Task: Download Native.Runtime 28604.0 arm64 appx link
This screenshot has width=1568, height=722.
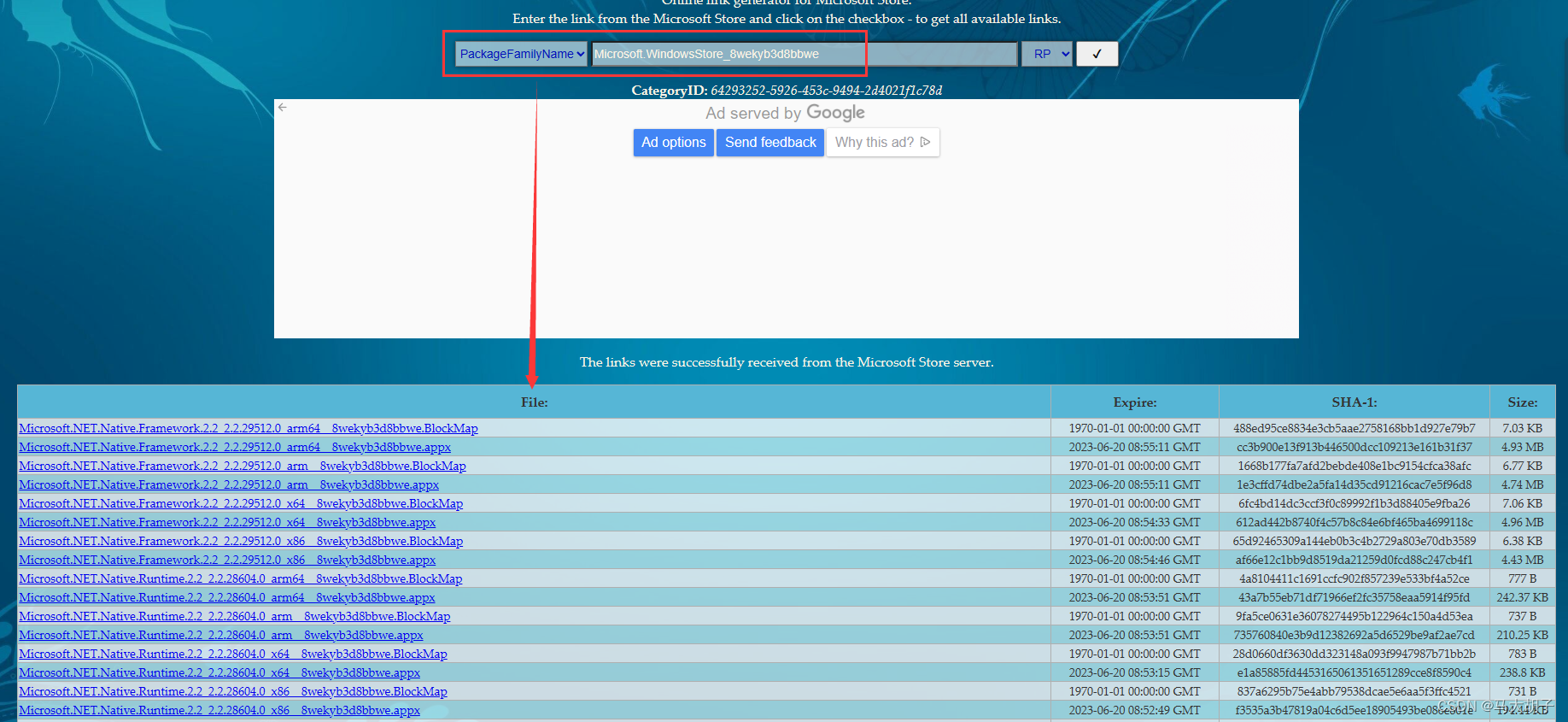Action: tap(227, 597)
